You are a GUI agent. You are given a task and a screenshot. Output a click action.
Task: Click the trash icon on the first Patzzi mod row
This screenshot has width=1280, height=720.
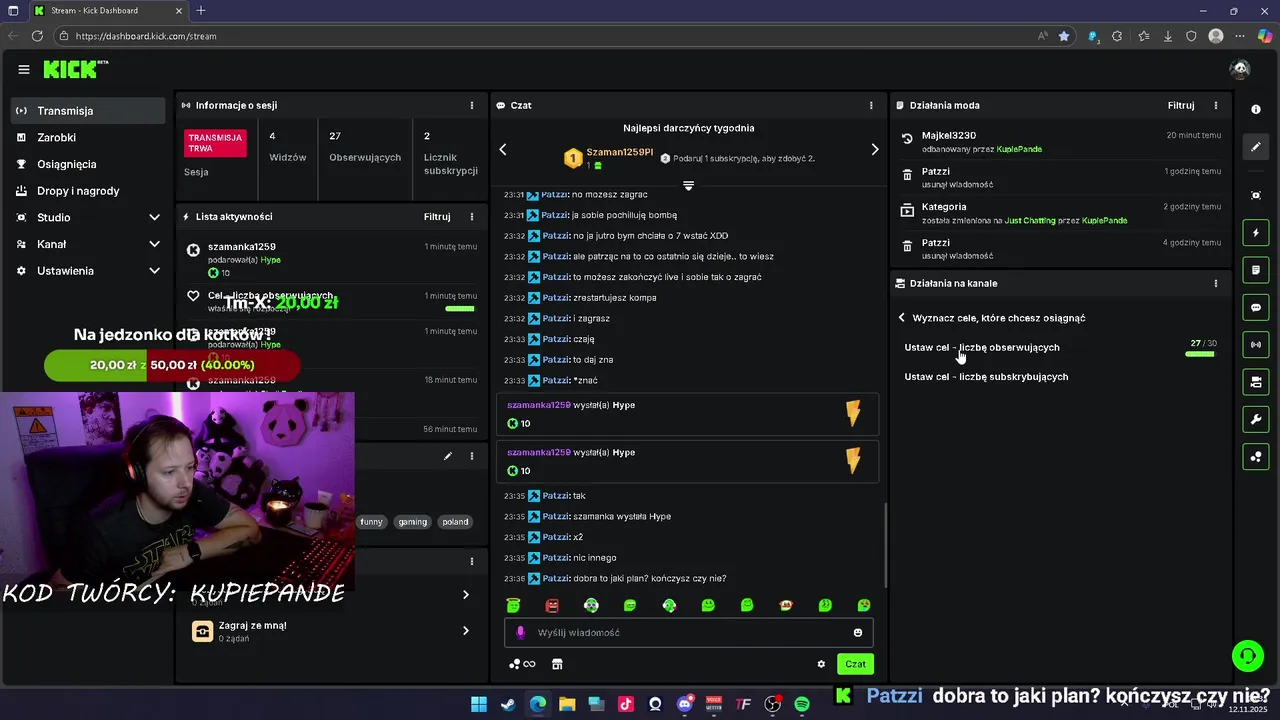[x=907, y=175]
